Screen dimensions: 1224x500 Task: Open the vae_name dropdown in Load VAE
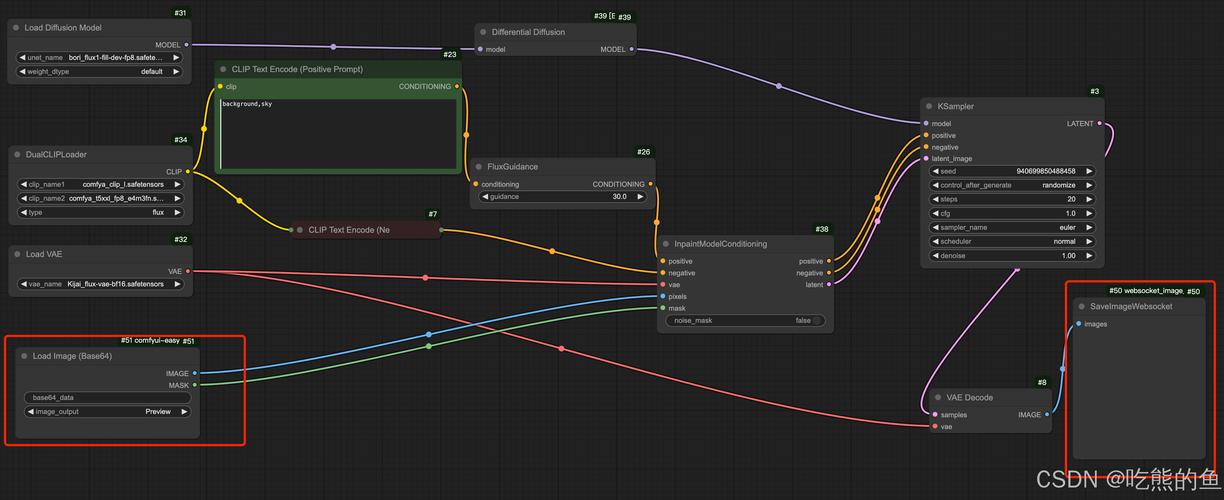pyautogui.click(x=100, y=284)
